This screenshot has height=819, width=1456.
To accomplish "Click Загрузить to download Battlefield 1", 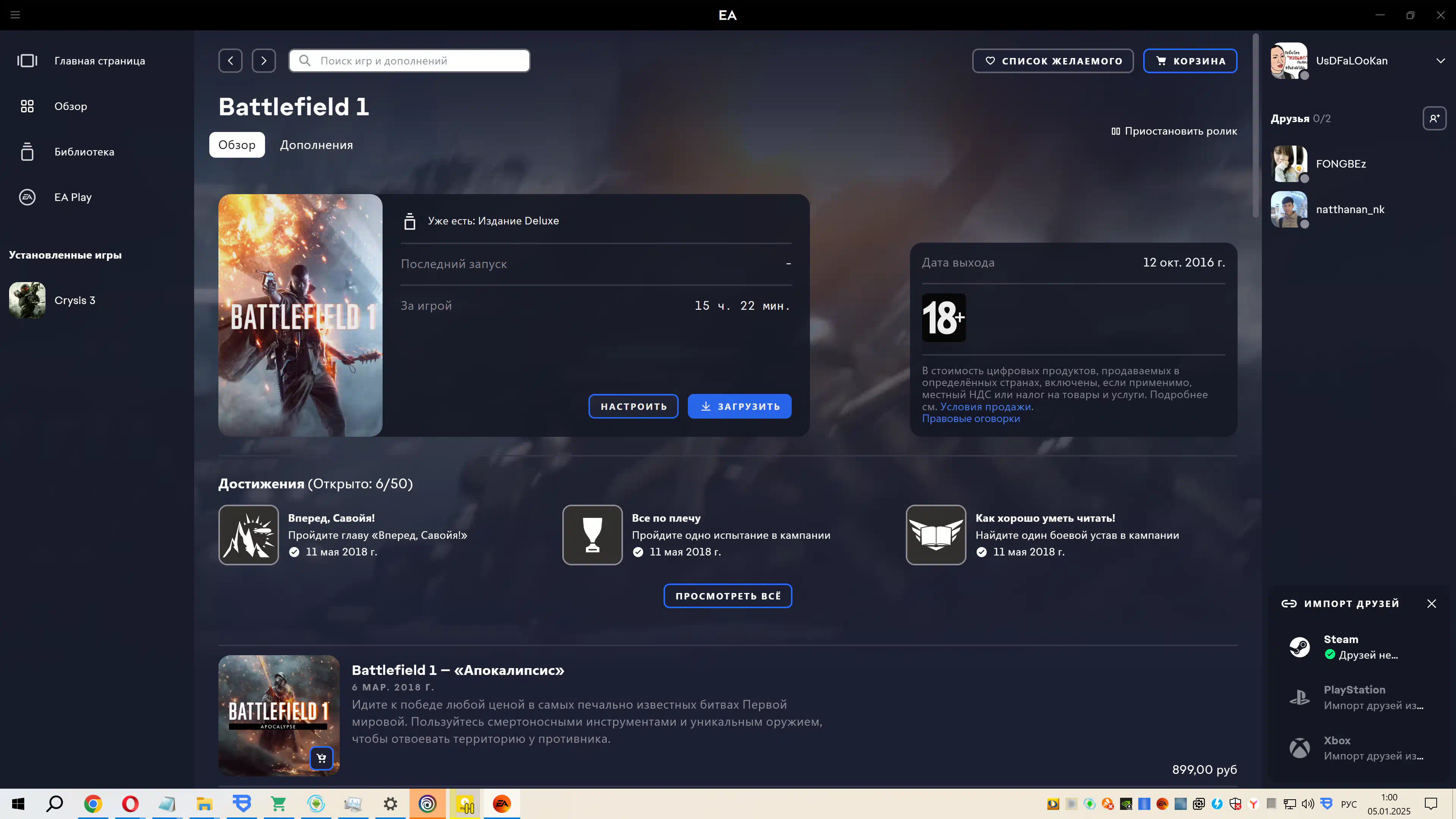I will pos(739,406).
